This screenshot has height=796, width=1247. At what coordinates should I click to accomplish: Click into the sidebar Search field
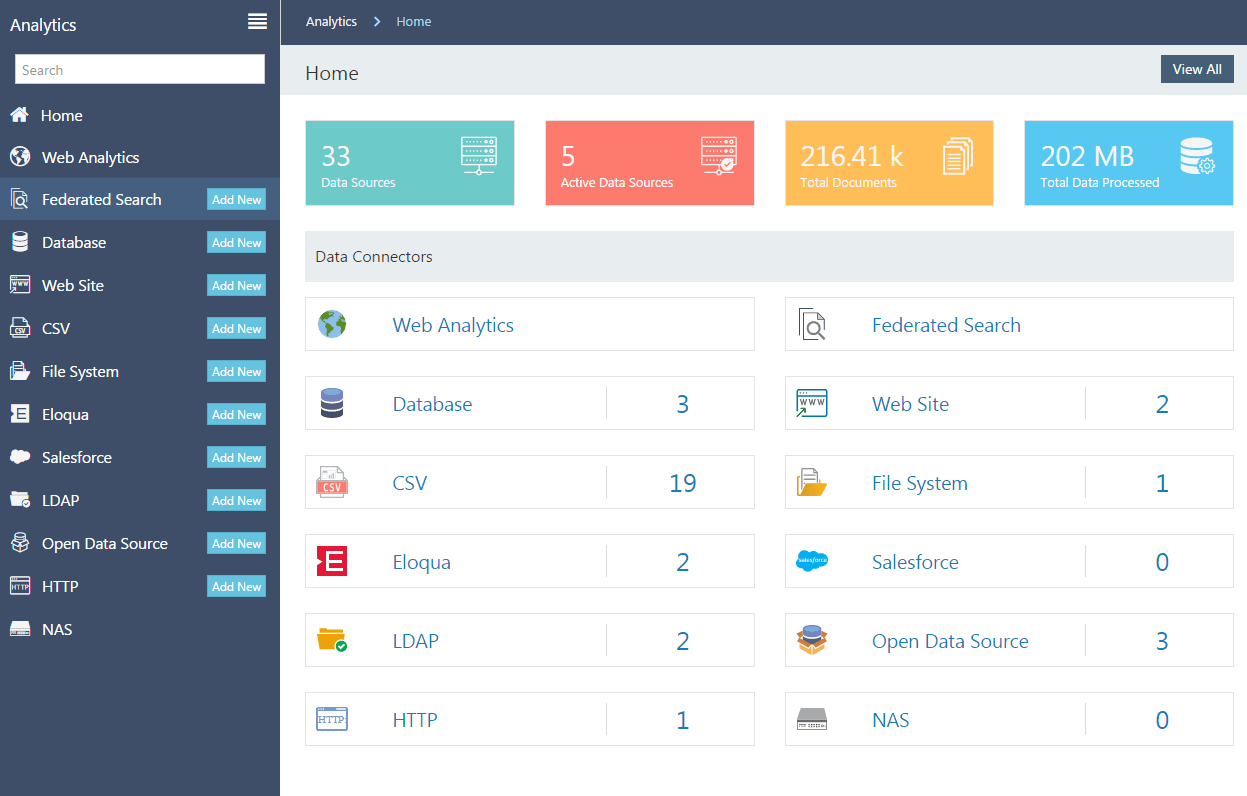pyautogui.click(x=139, y=69)
